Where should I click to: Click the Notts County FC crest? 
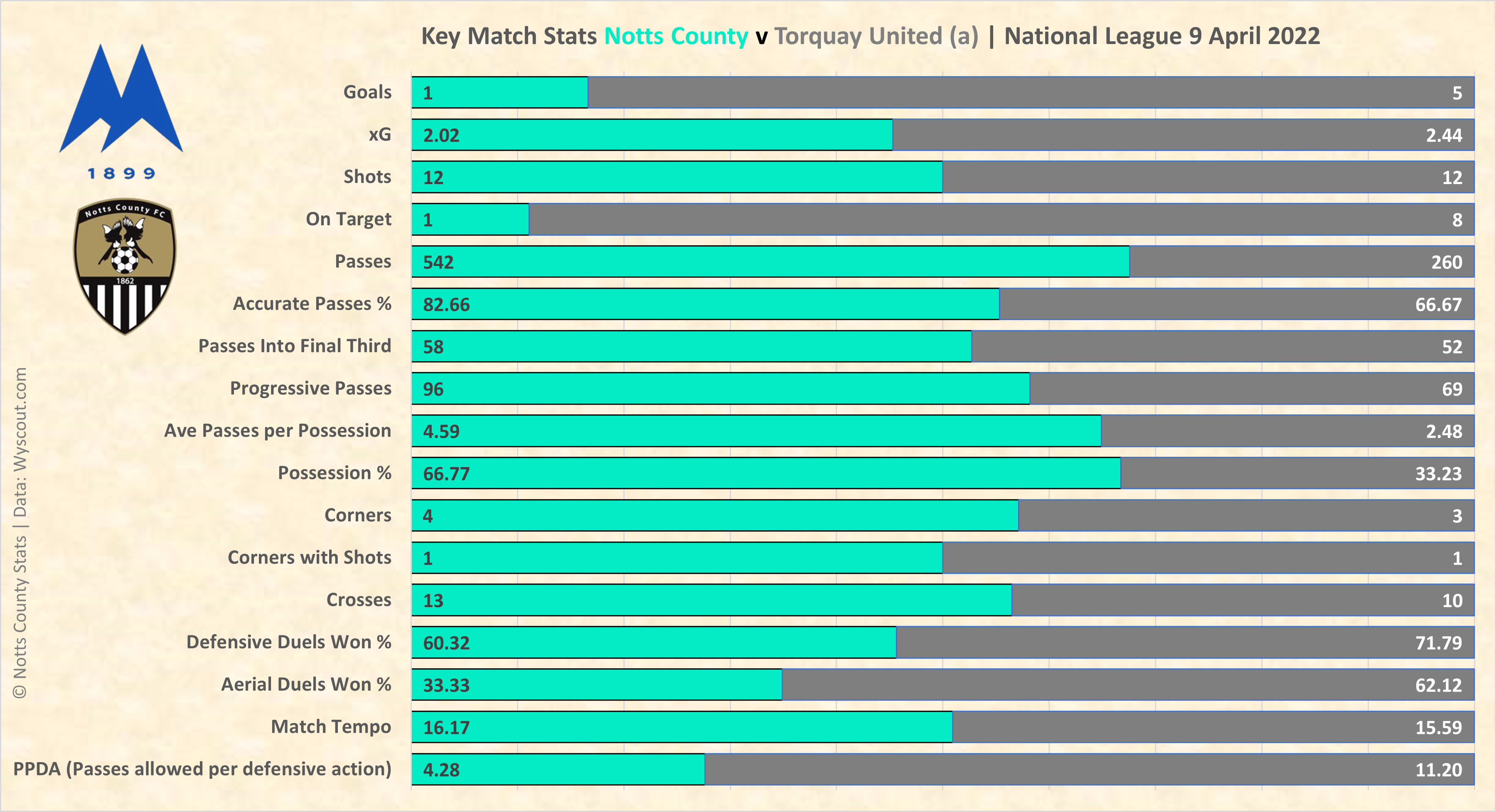click(x=124, y=267)
